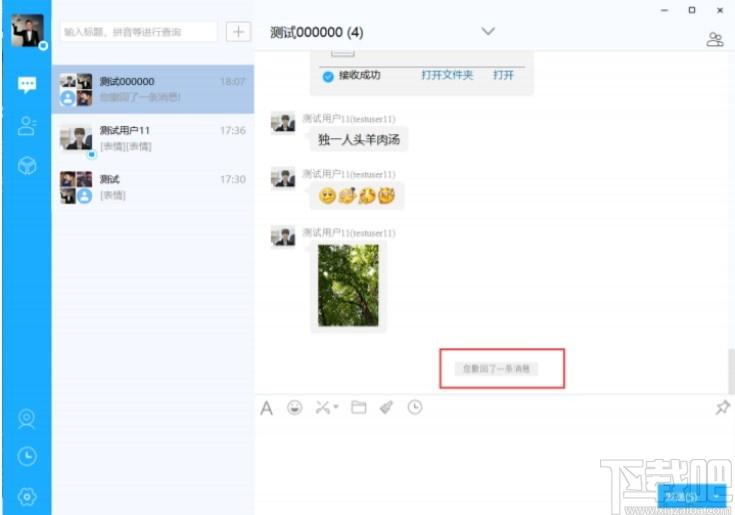Screen dimensions: 735x515
Task: Open the font format A icon
Action: click(266, 408)
